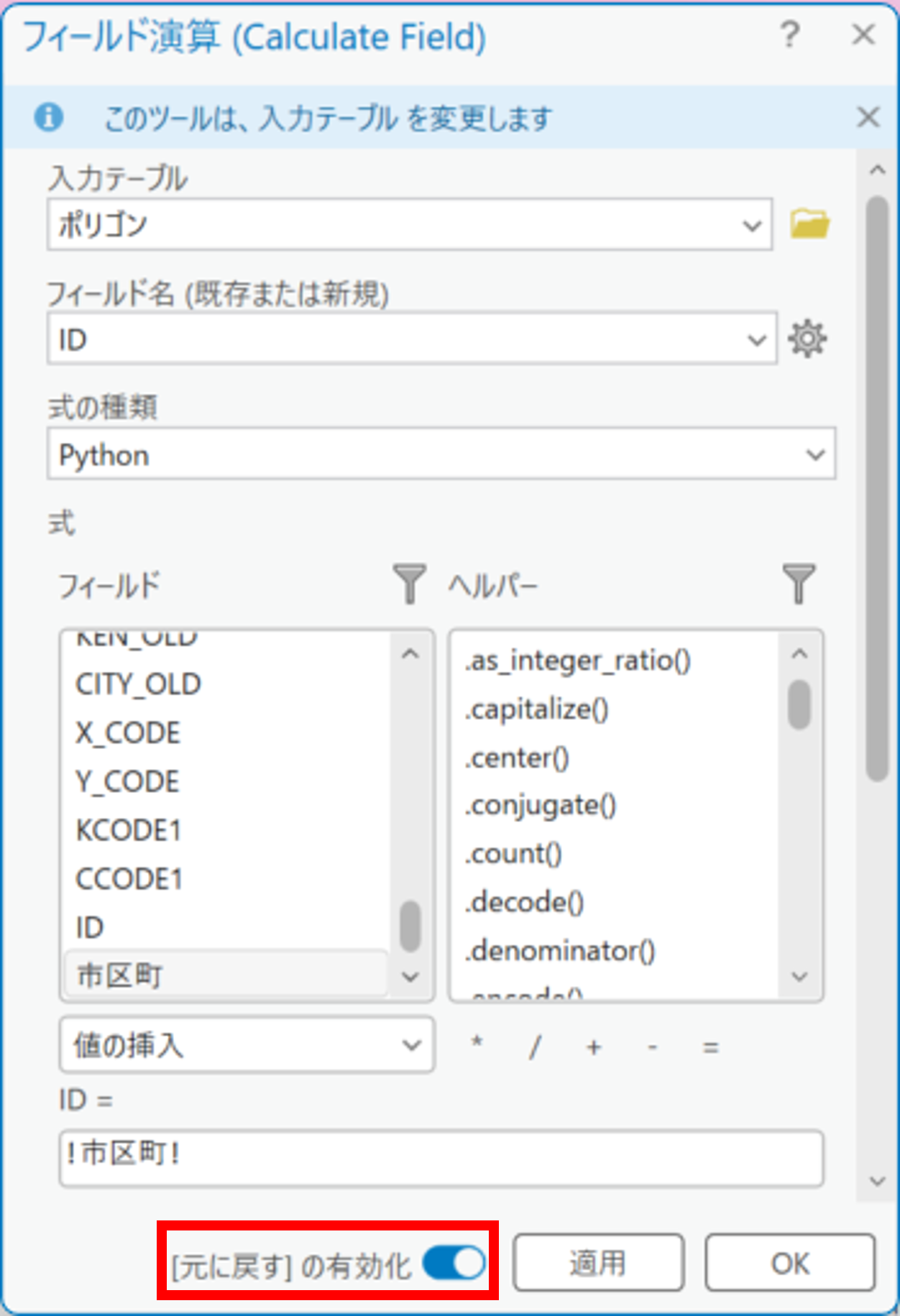Open the field name ID dropdown
900x1316 pixels.
(x=756, y=339)
